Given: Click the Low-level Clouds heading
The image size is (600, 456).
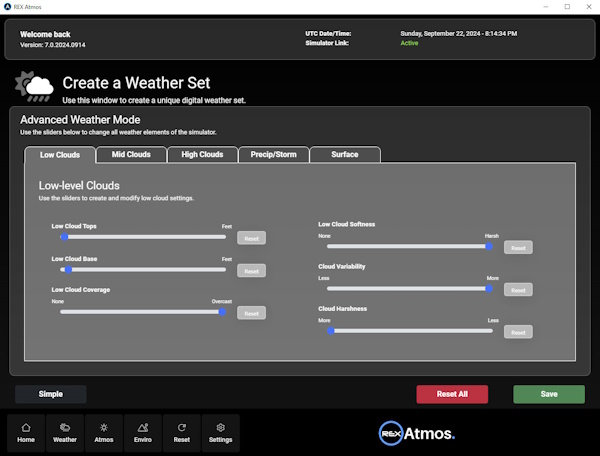Looking at the screenshot, I should (x=79, y=186).
